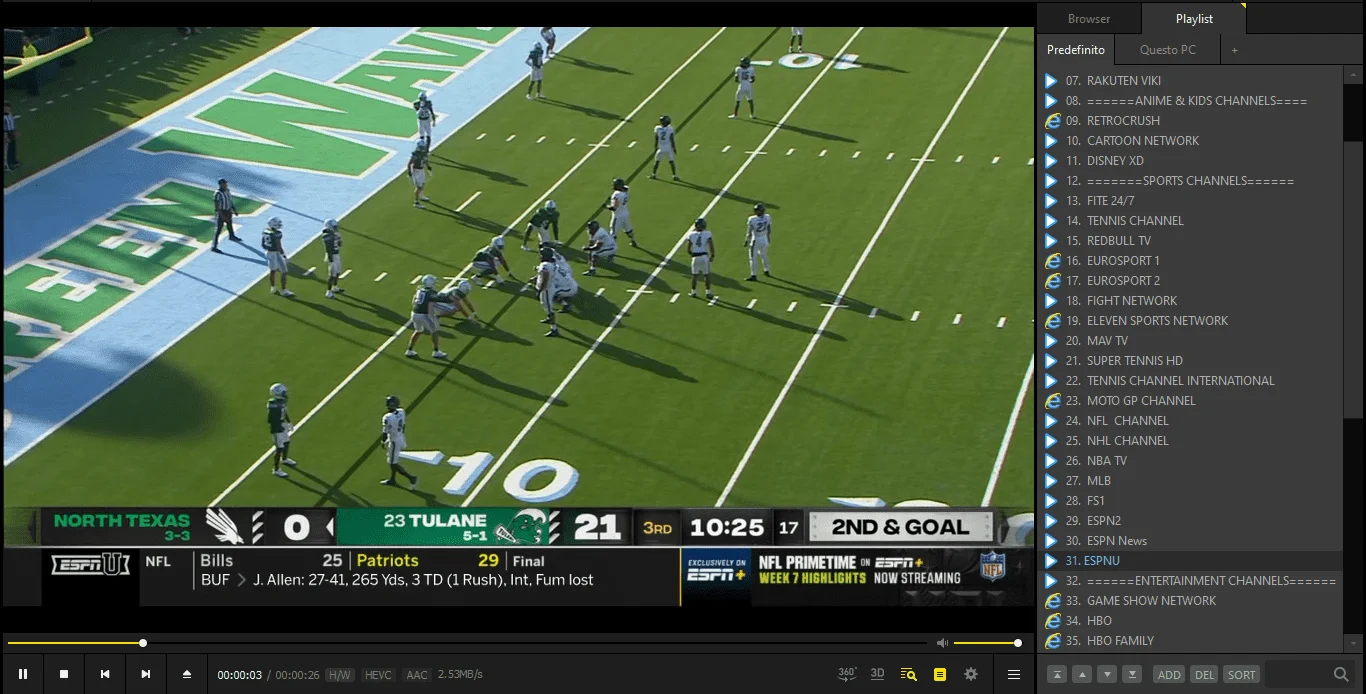Stop the video playback

(x=64, y=674)
